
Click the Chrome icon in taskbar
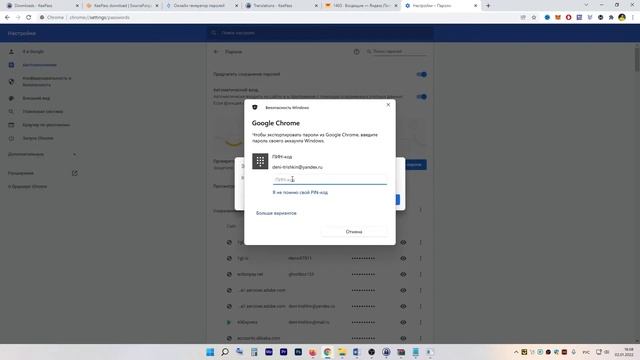(x=327, y=352)
